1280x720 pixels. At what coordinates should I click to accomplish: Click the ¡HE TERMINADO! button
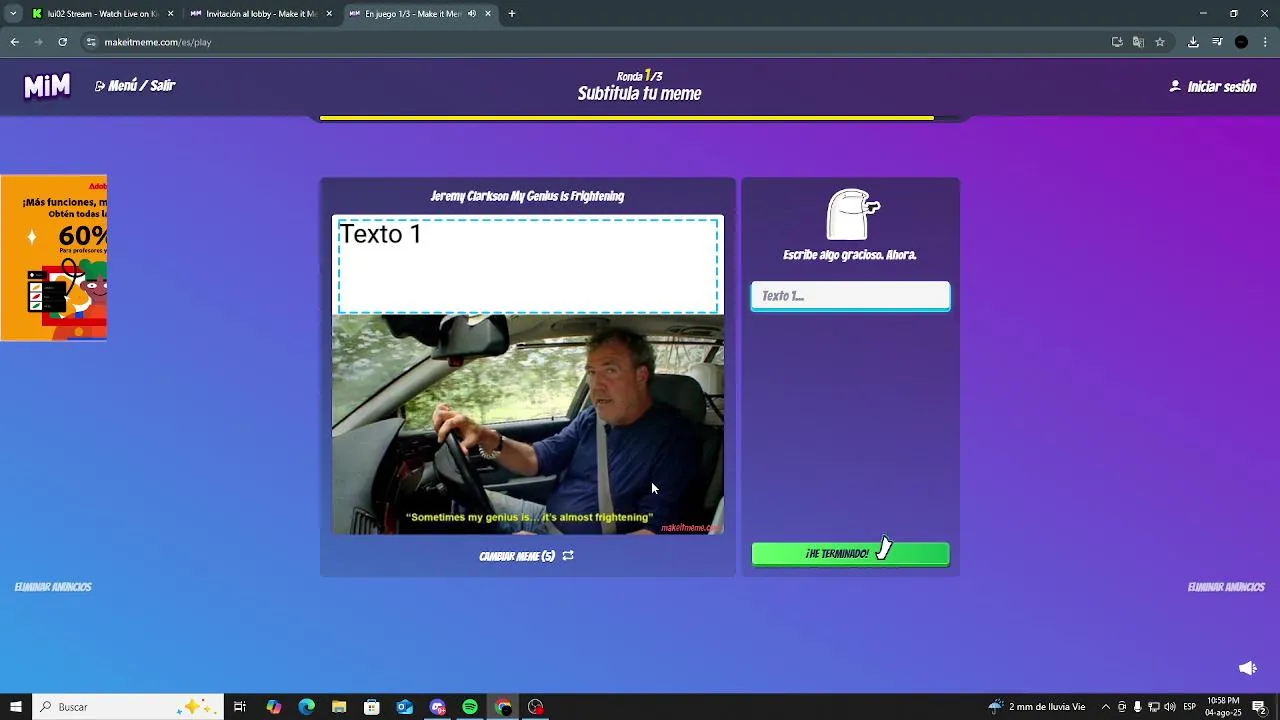point(850,554)
